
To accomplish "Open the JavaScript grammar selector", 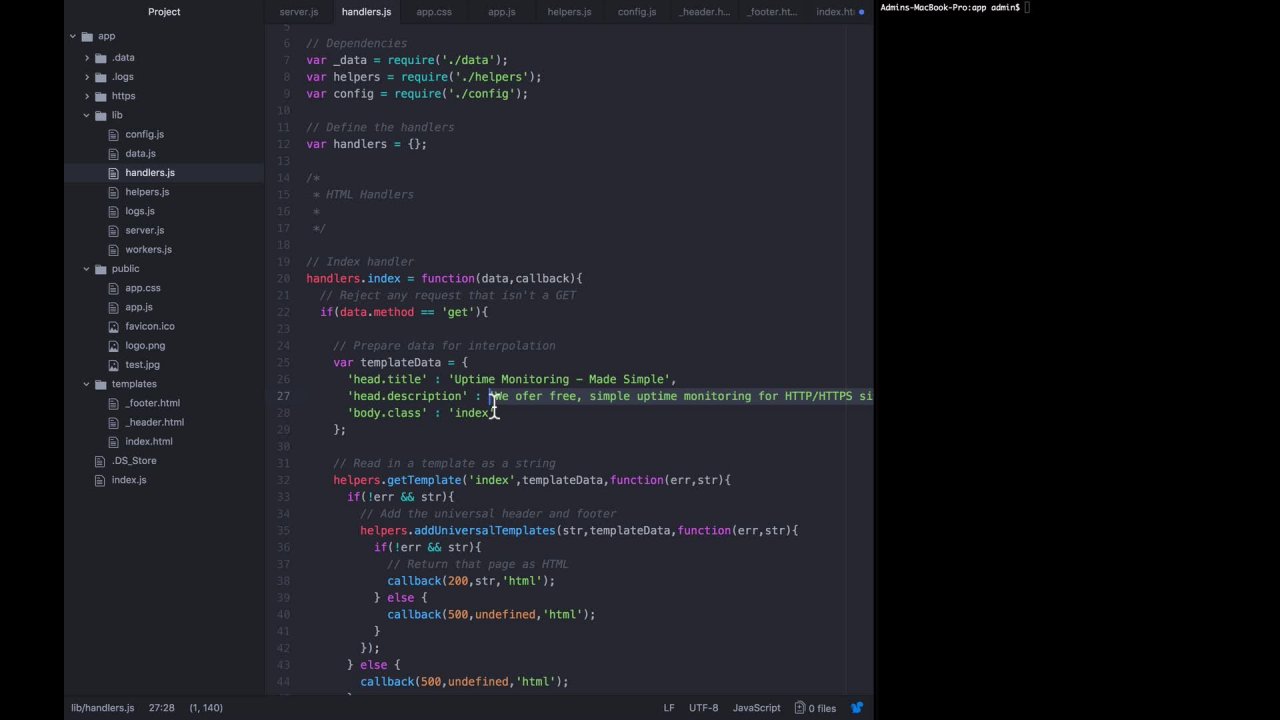I will tap(756, 708).
